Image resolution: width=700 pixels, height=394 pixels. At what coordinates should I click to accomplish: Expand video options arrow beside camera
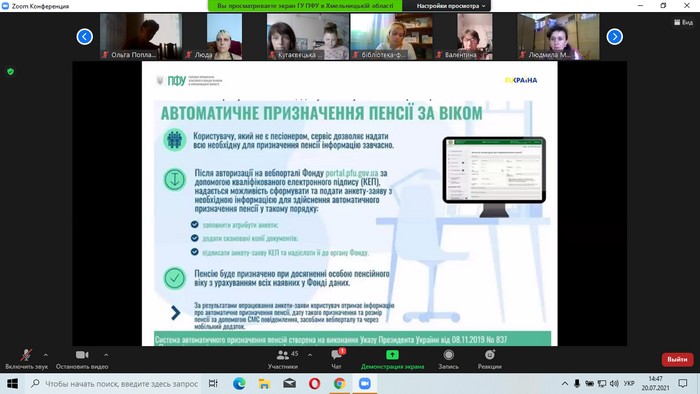click(106, 355)
